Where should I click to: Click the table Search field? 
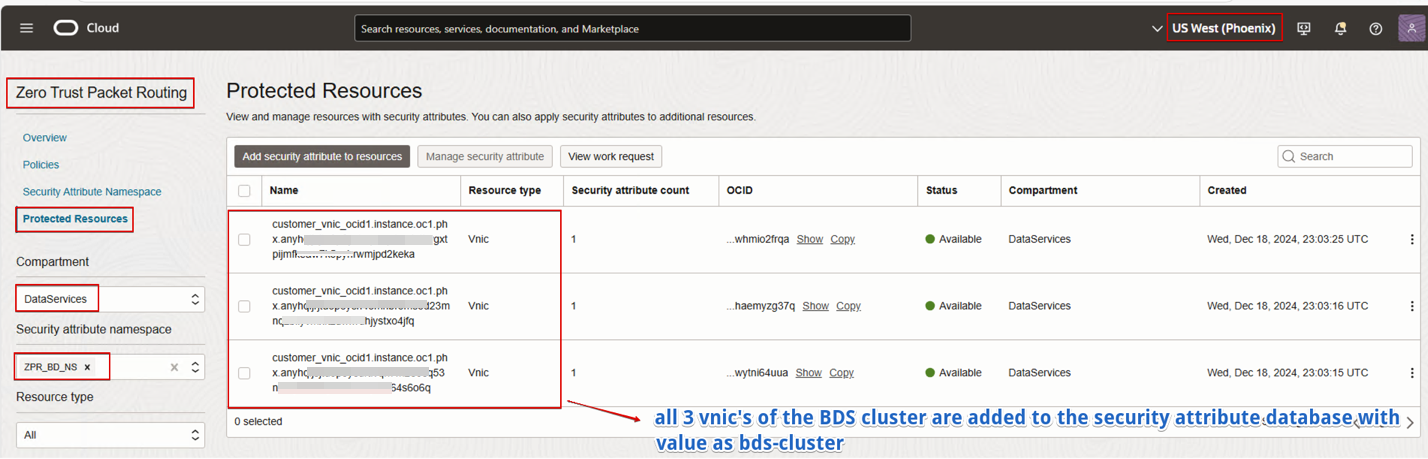pos(1345,156)
